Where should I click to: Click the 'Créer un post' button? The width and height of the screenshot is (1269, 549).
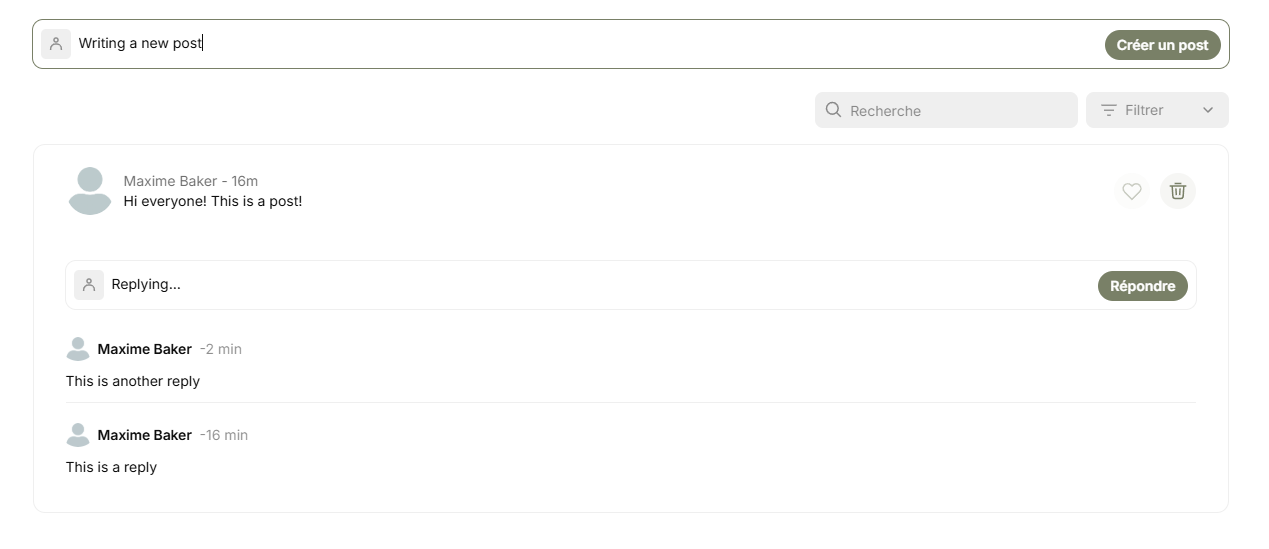(1162, 45)
